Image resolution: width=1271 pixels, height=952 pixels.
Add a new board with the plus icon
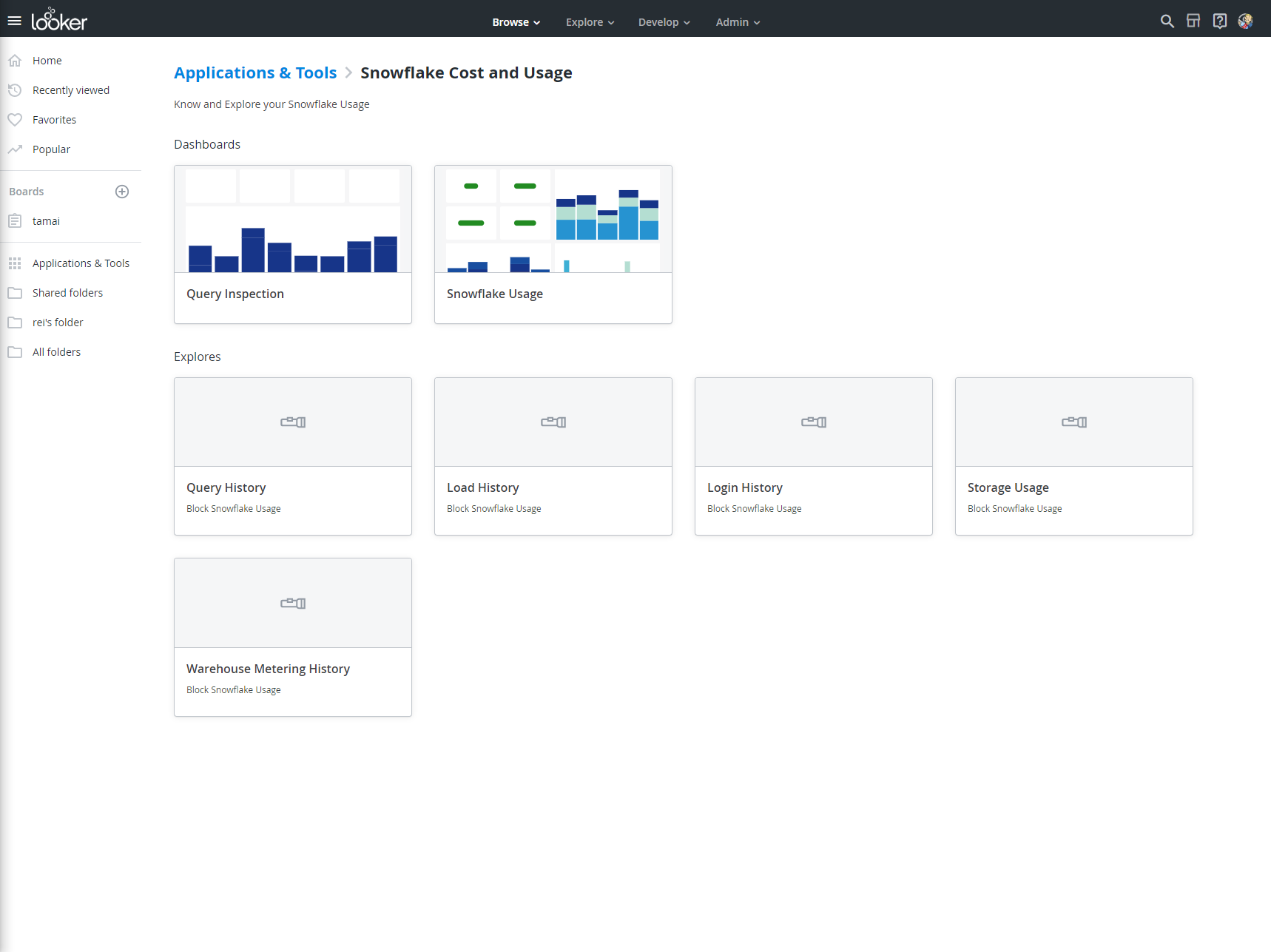(x=122, y=191)
